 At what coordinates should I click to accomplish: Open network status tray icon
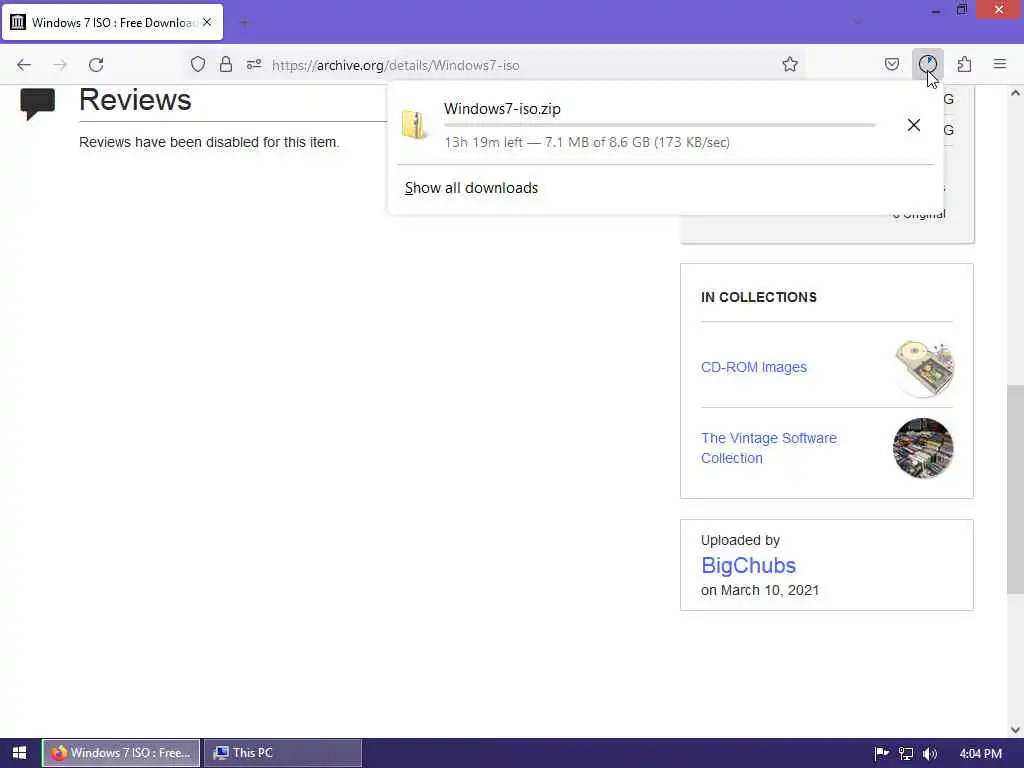(x=906, y=754)
